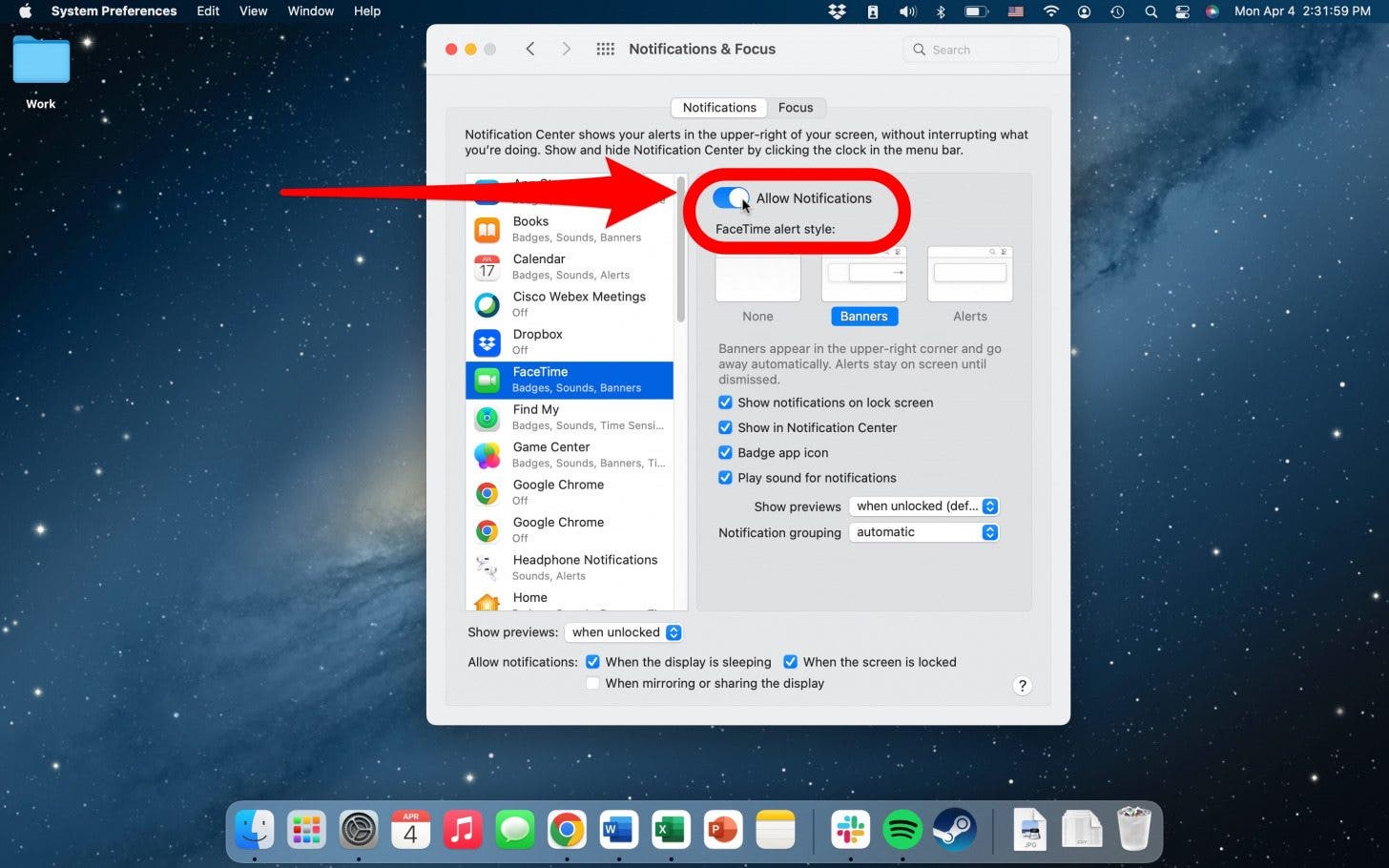Uncheck Badge app icon
Image resolution: width=1389 pixels, height=868 pixels.
click(725, 452)
